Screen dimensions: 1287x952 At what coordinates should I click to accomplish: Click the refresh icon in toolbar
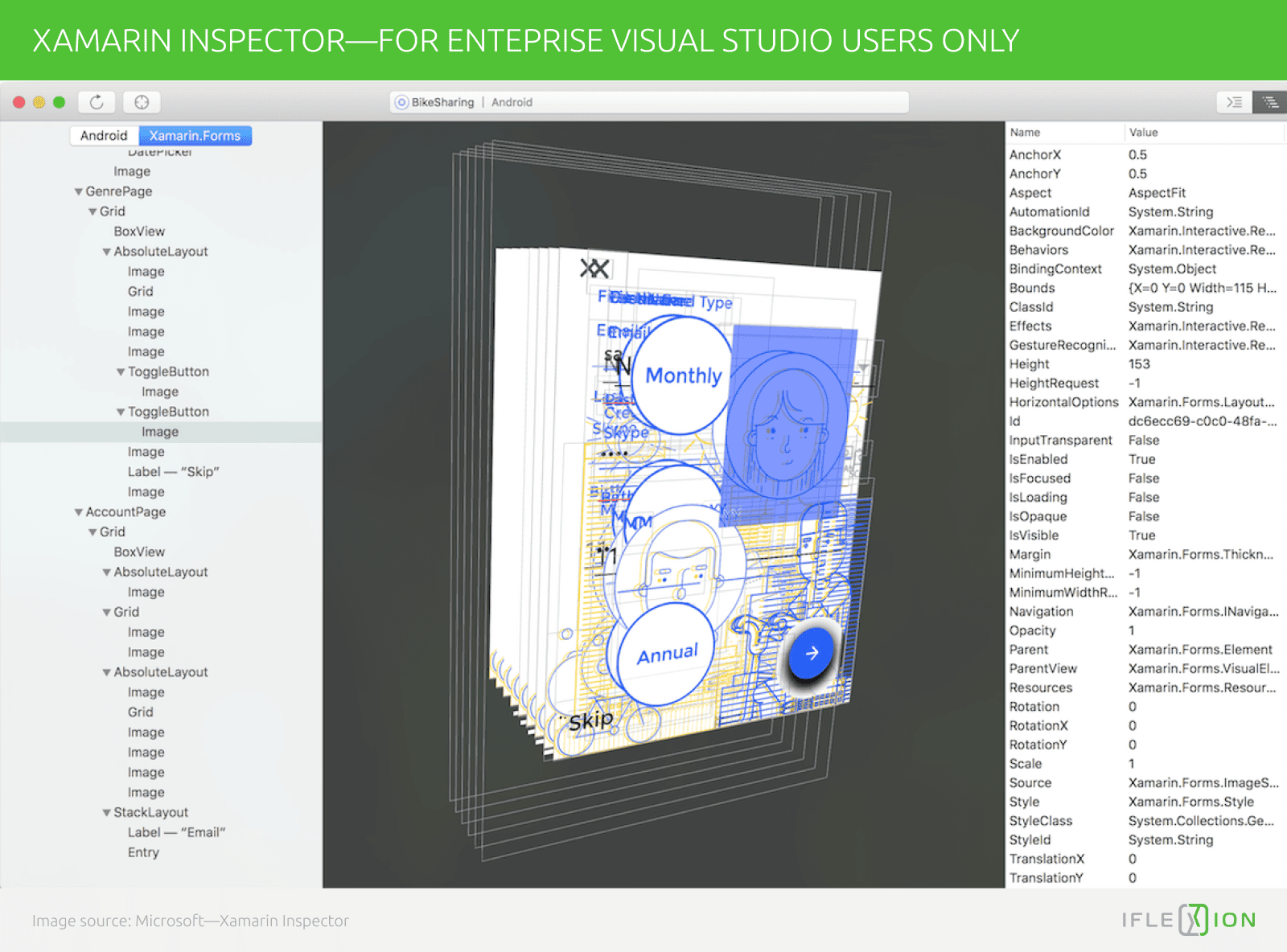(x=97, y=102)
